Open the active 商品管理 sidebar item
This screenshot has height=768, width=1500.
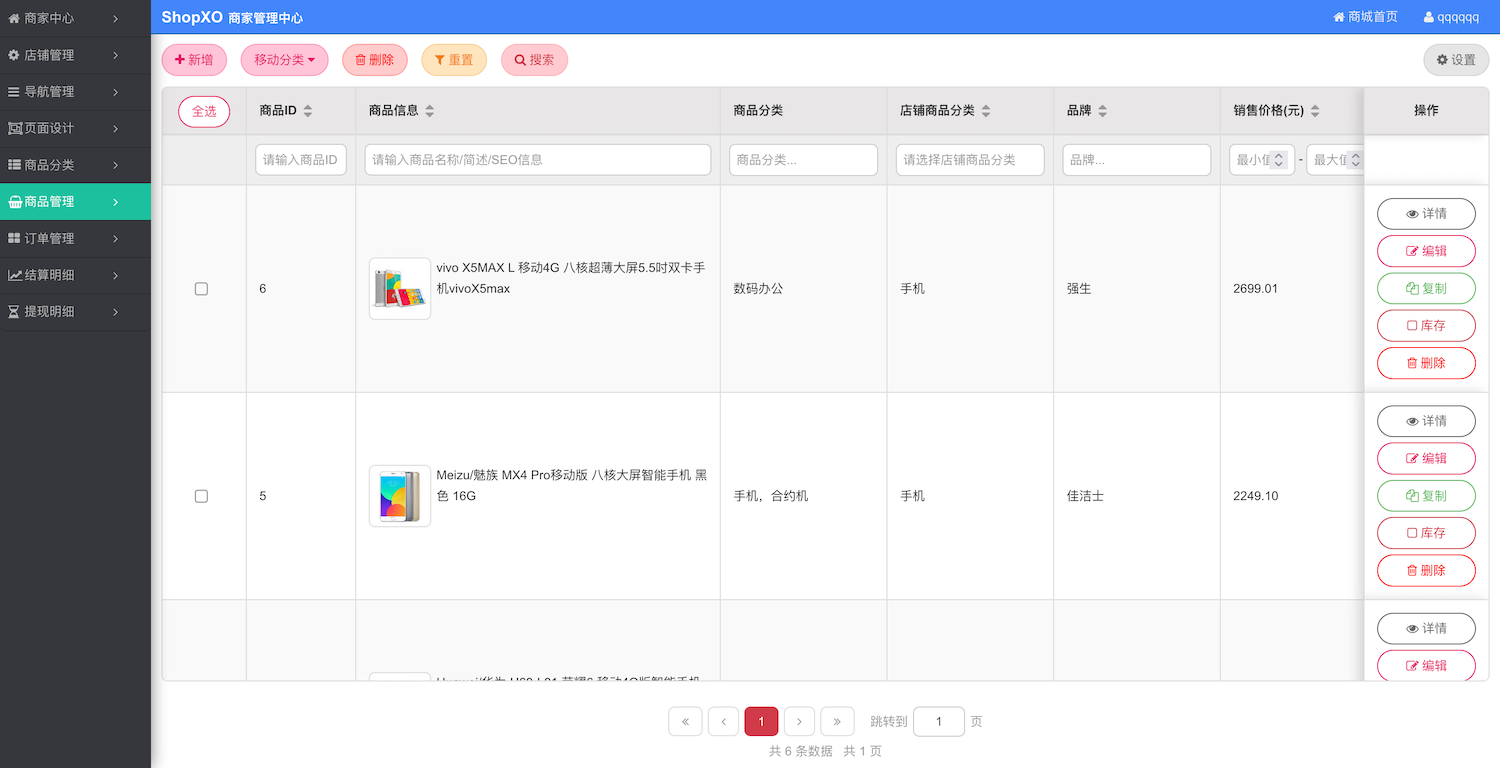click(75, 202)
